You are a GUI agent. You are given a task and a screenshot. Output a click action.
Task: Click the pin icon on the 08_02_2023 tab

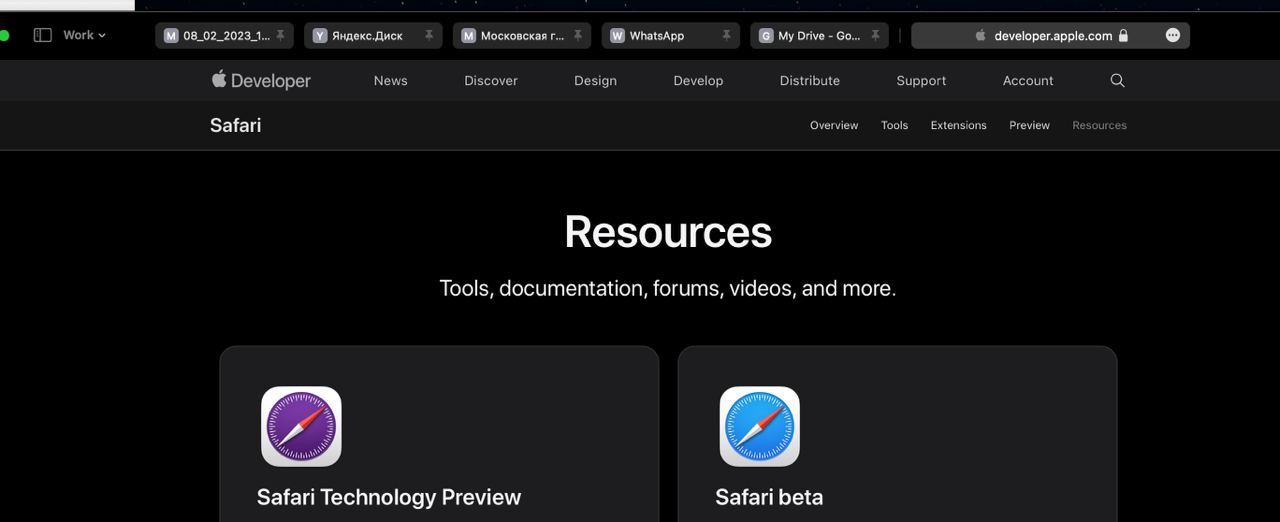(280, 36)
